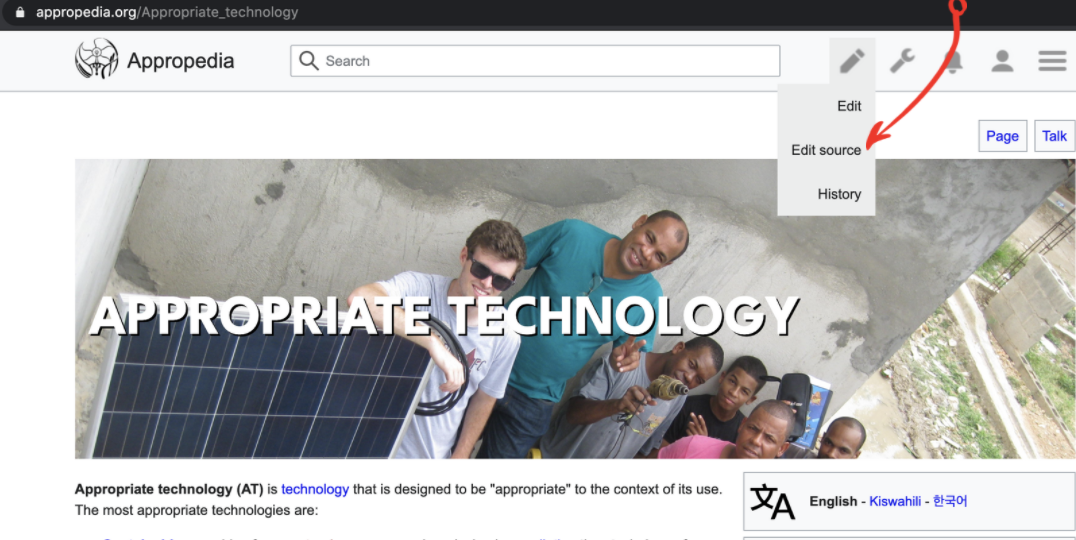Open the wrench tools icon

click(902, 61)
